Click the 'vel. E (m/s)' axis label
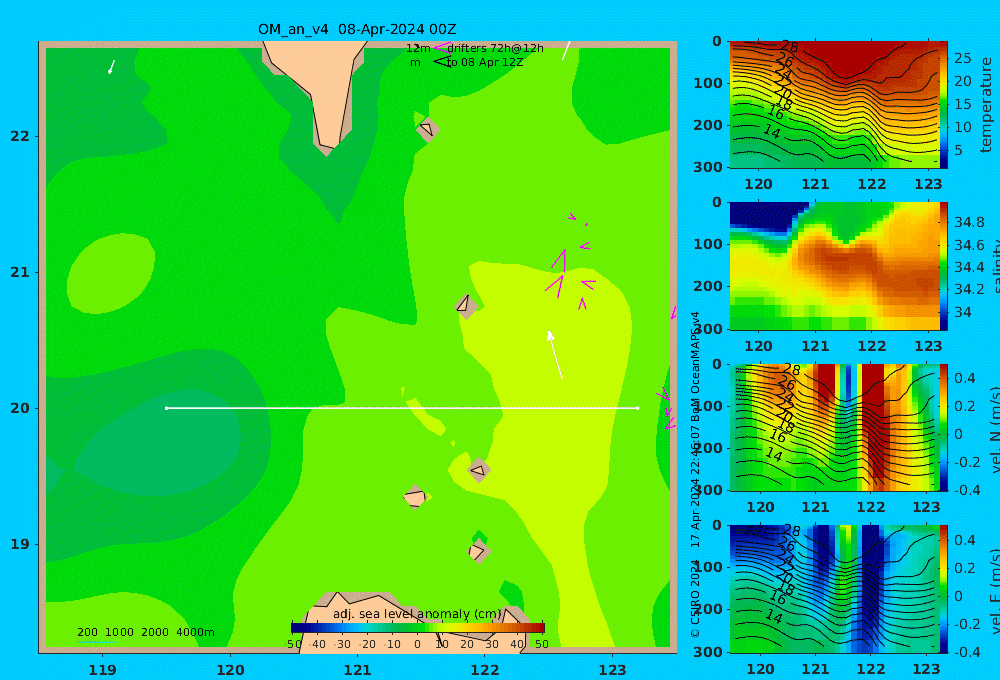Viewport: 1000px width, 680px height. pos(995,591)
